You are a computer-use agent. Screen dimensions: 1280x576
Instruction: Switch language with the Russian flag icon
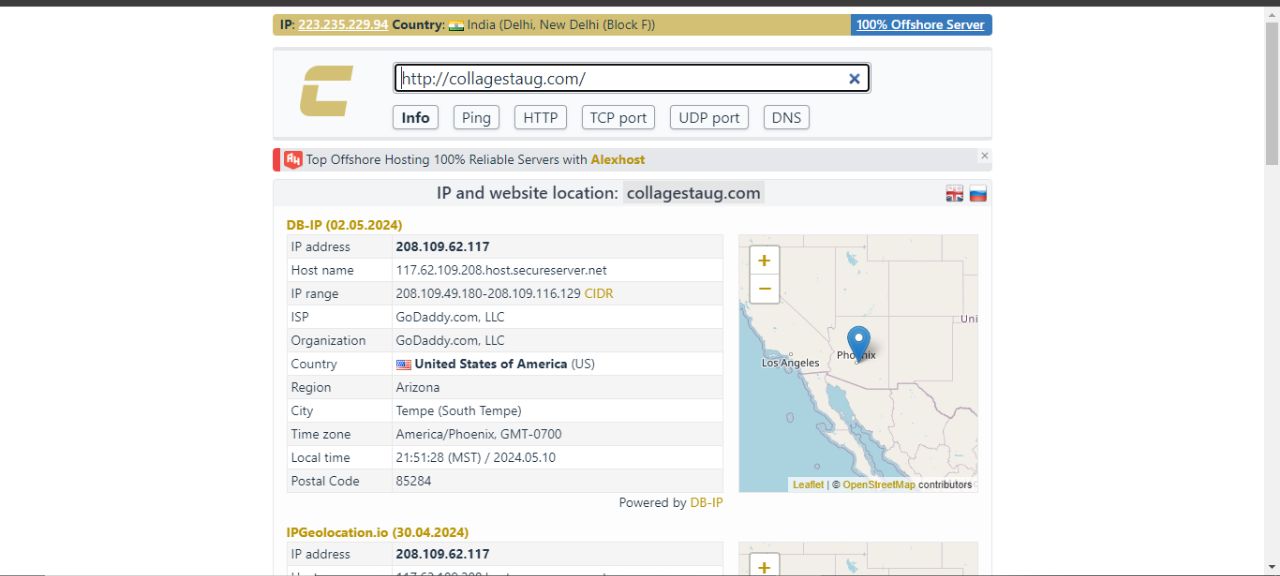(978, 194)
